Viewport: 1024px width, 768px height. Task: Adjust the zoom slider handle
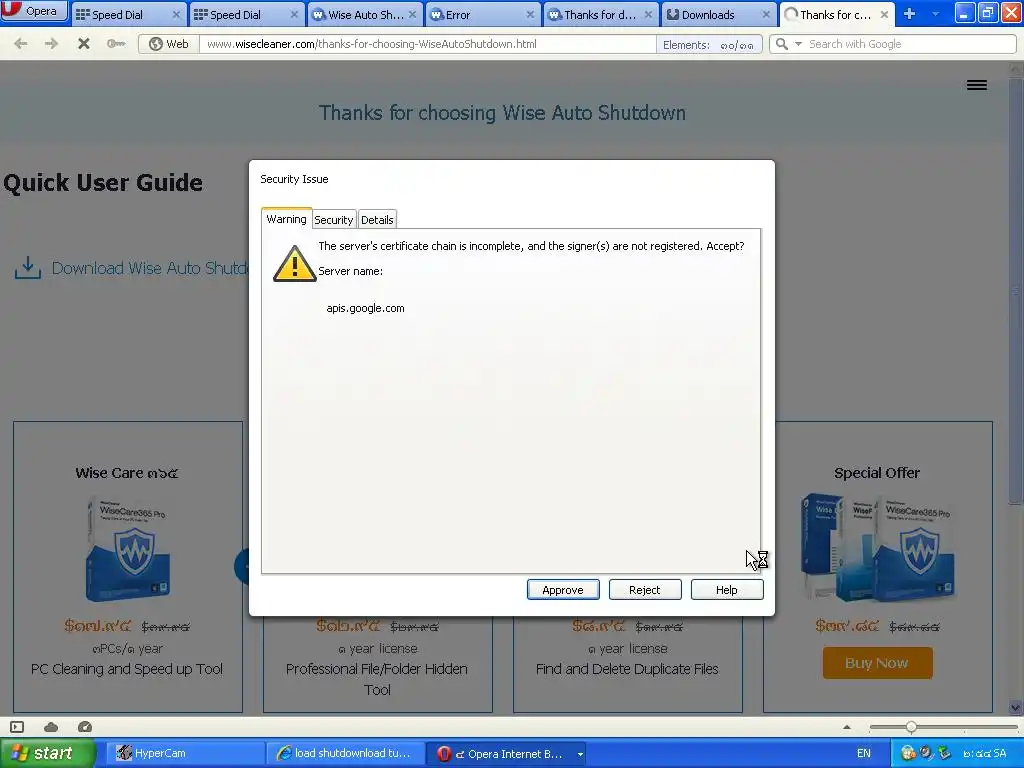[911, 727]
